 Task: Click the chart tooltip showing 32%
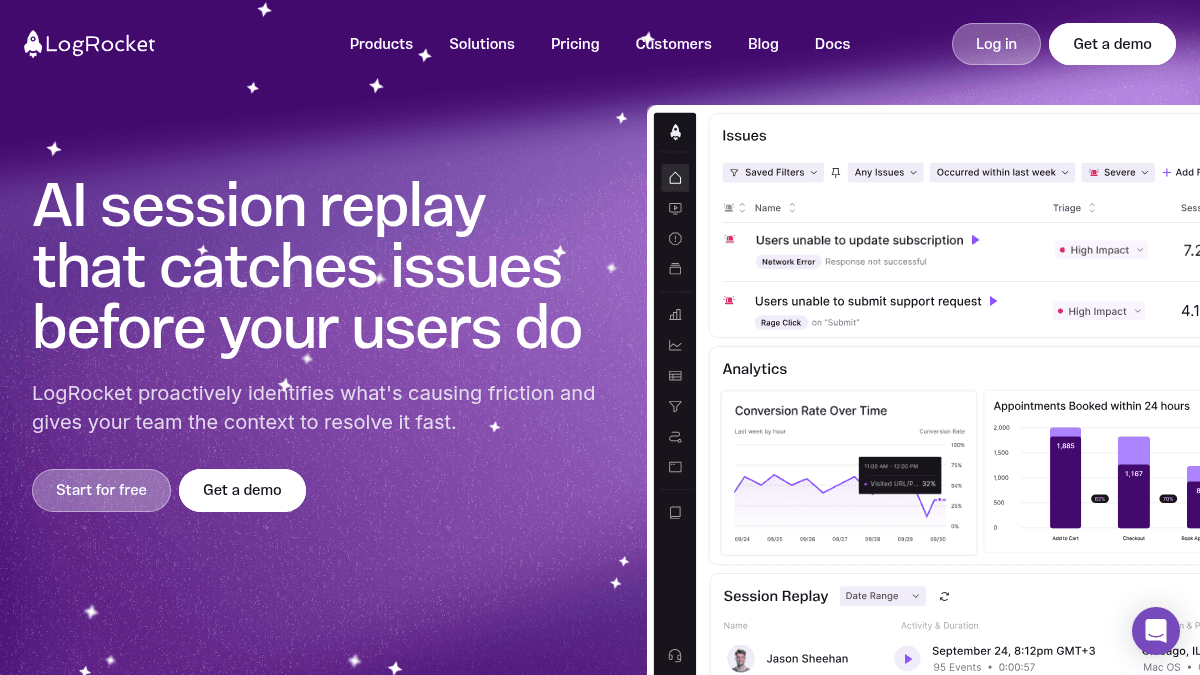click(x=900, y=475)
